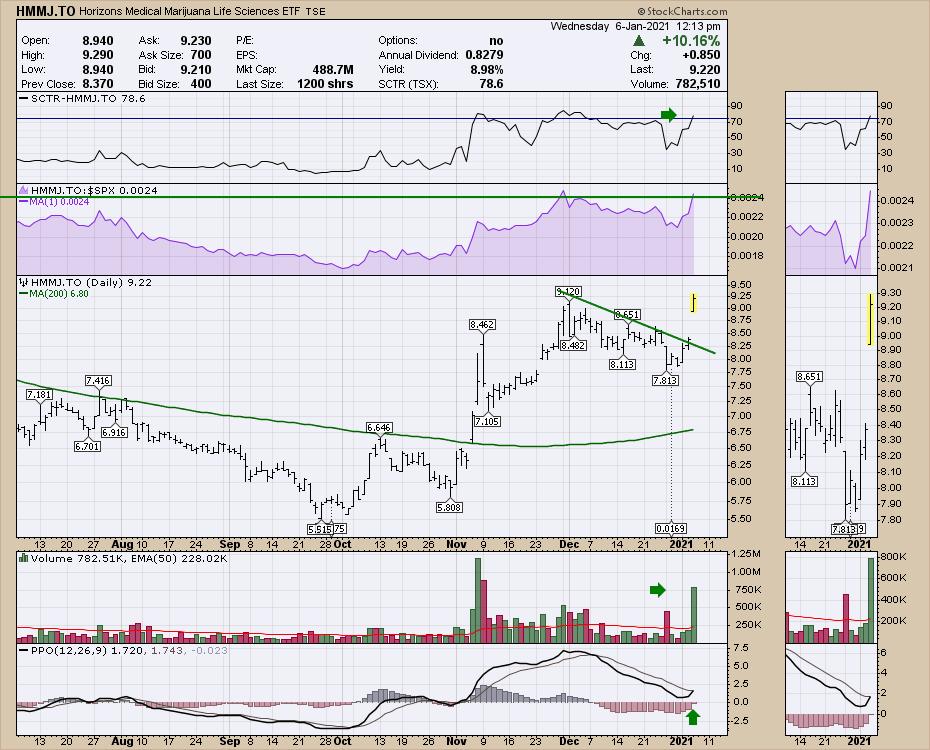This screenshot has height=750, width=930.
Task: Select the 7.416 price label
Action: [98, 381]
